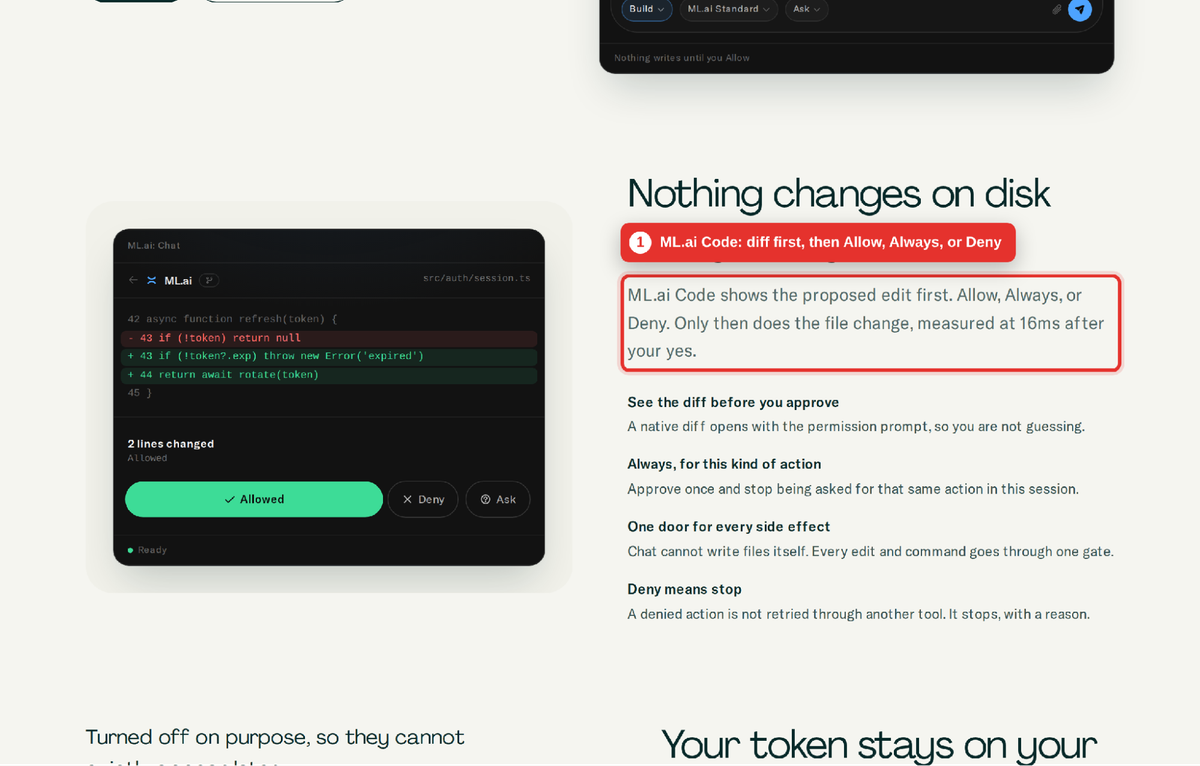Click the green Allowed button
This screenshot has height=766, width=1200.
(x=254, y=499)
